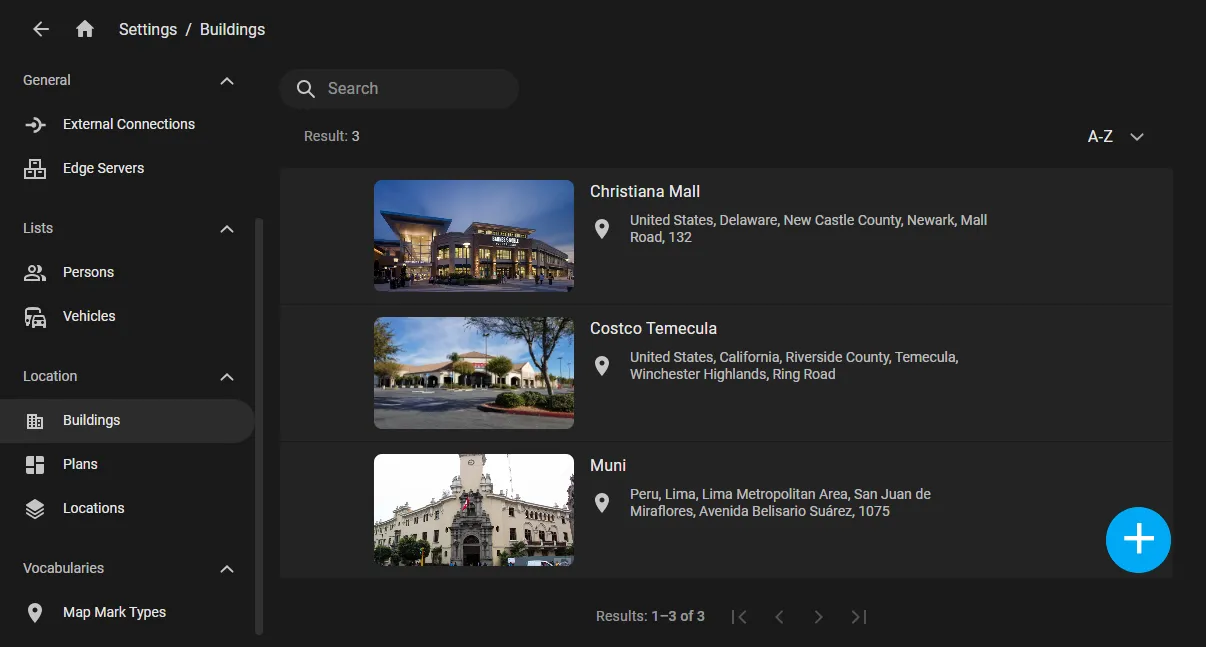Viewport: 1206px width, 647px height.
Task: Go to previous results page
Action: point(779,617)
